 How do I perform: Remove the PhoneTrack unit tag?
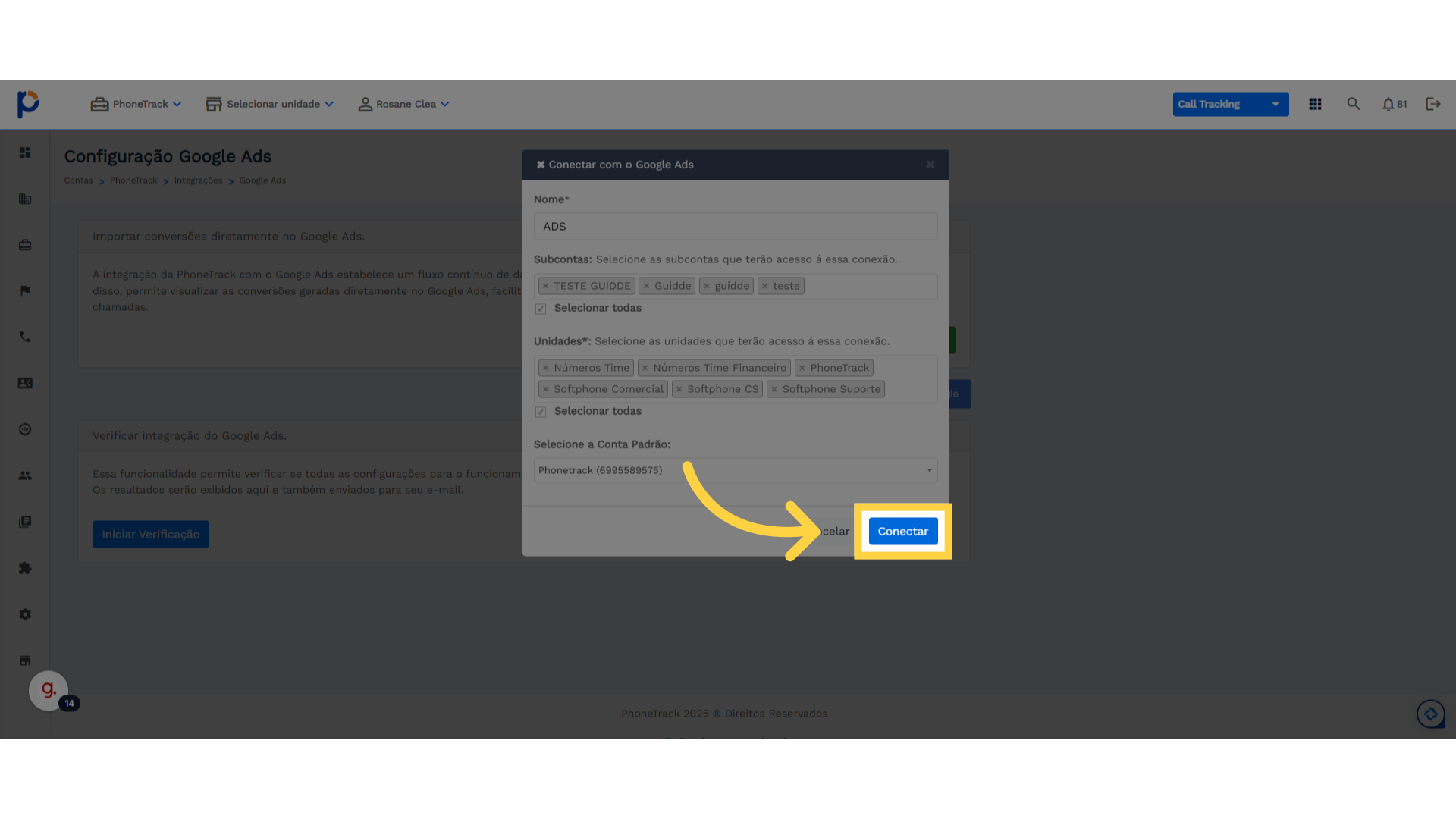click(x=802, y=368)
